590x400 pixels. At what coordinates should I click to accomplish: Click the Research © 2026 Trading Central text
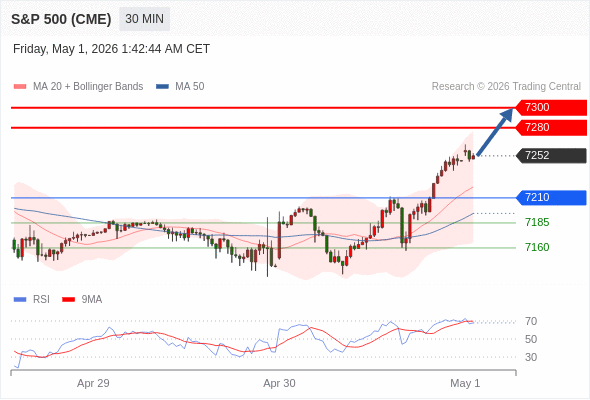click(x=506, y=87)
